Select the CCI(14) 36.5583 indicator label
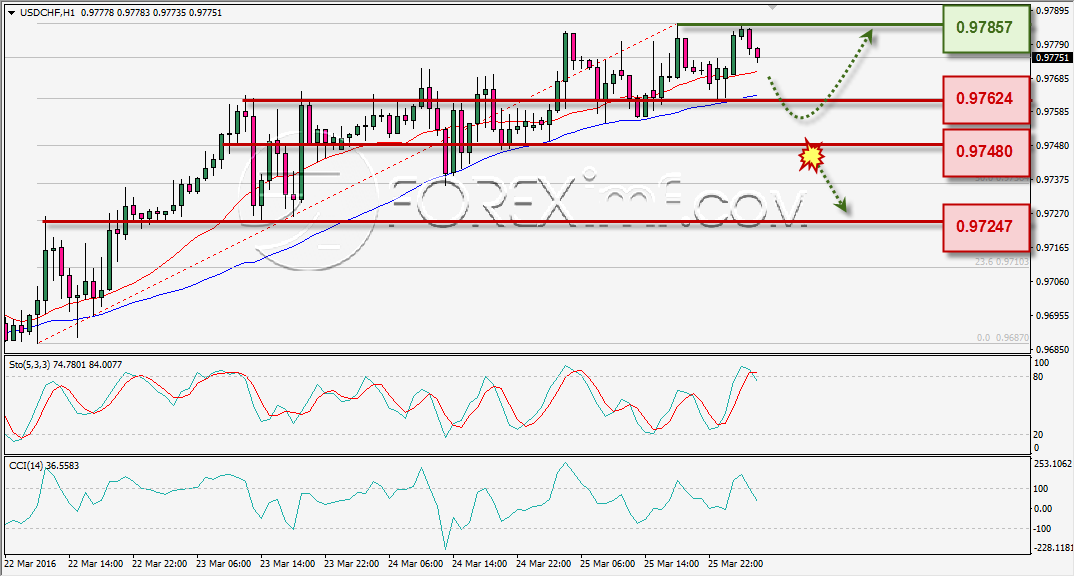Viewport: 1075px width, 577px height. 44,466
